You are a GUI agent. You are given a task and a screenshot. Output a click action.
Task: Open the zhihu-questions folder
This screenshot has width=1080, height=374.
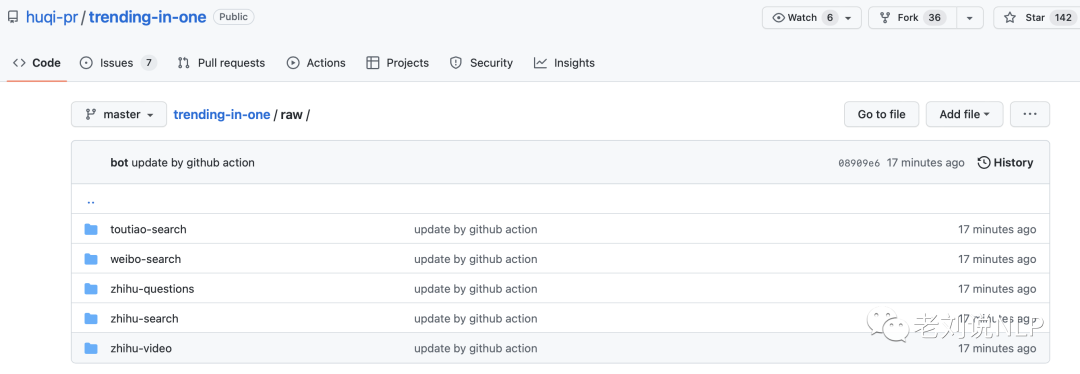[152, 289]
